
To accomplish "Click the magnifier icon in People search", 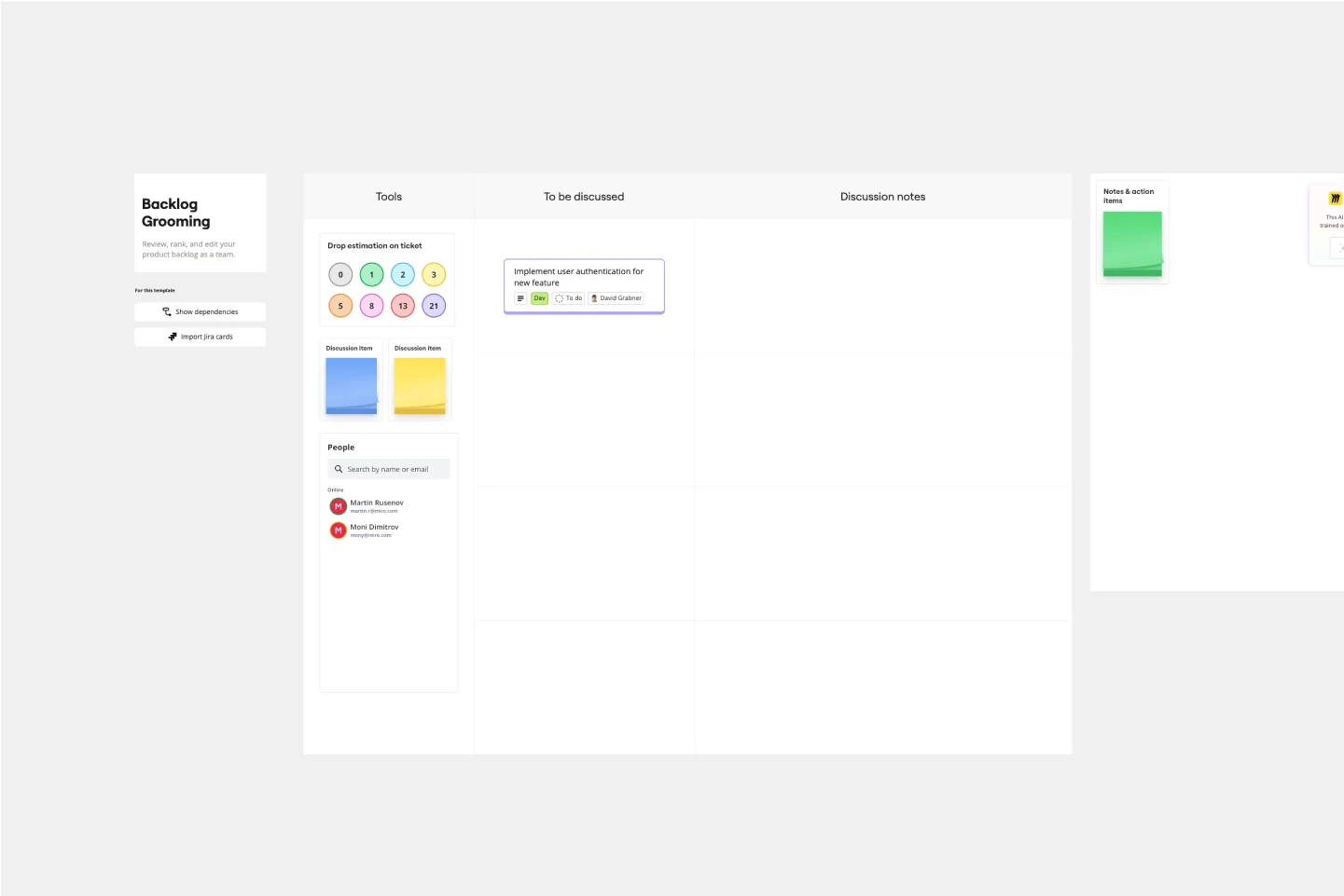I will pos(339,469).
